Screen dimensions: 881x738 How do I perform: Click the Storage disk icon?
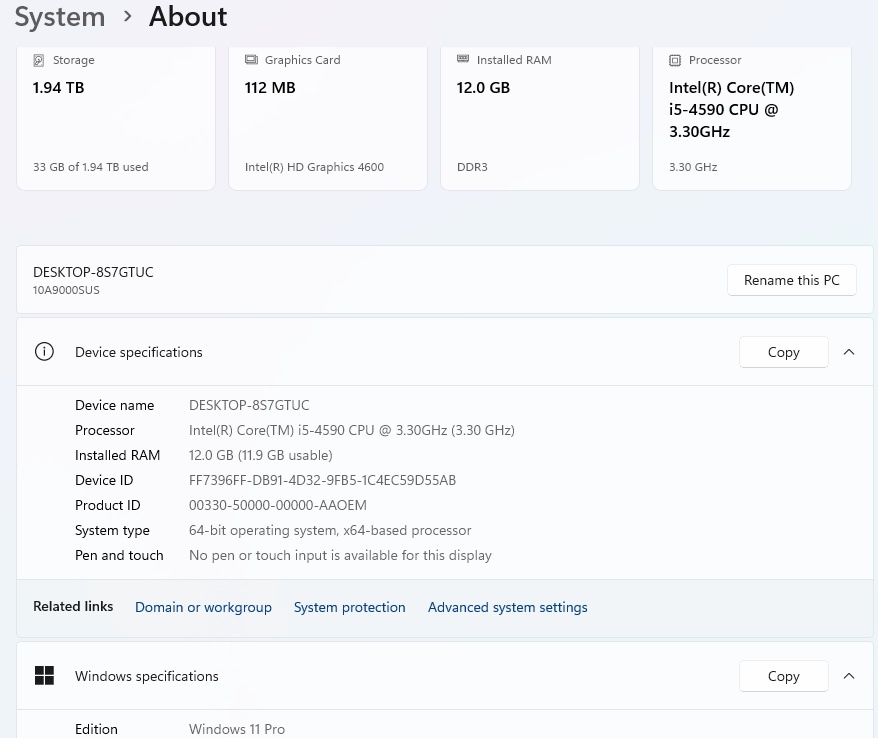click(x=39, y=60)
